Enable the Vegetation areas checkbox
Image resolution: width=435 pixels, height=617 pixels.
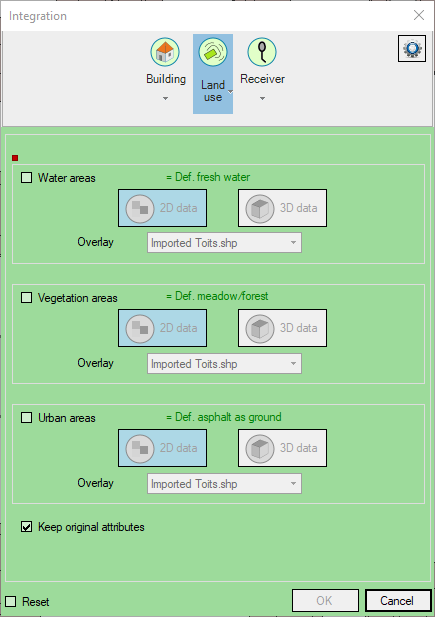click(26, 297)
